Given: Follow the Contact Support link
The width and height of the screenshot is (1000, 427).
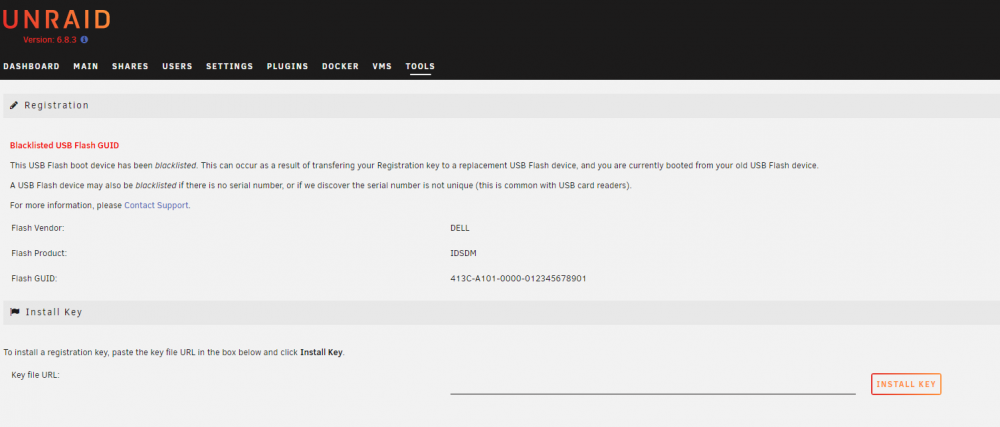Looking at the screenshot, I should click(156, 205).
